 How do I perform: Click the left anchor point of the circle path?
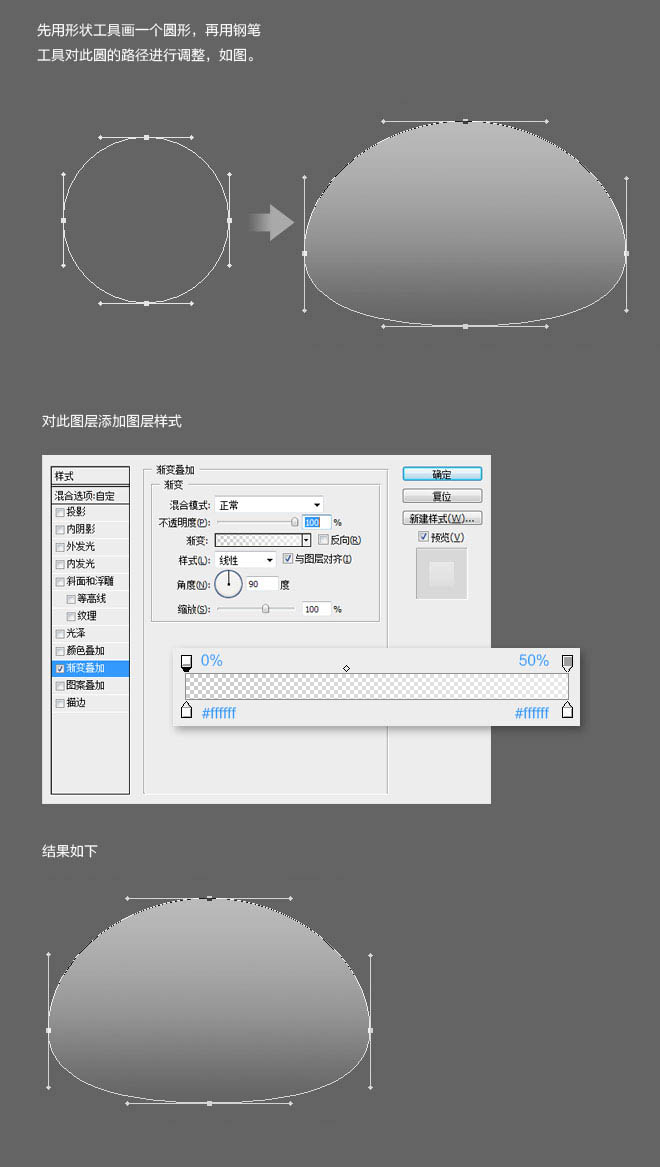pyautogui.click(x=63, y=220)
